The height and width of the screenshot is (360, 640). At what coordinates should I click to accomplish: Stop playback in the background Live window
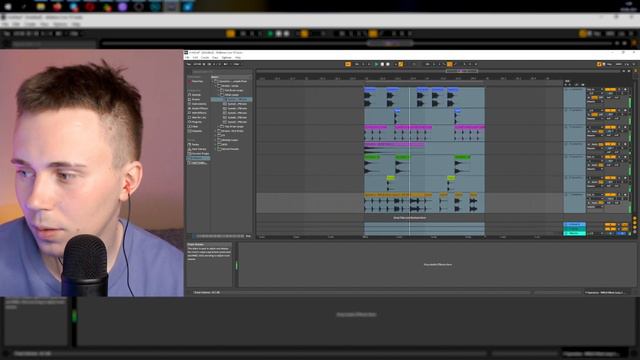(278, 33)
